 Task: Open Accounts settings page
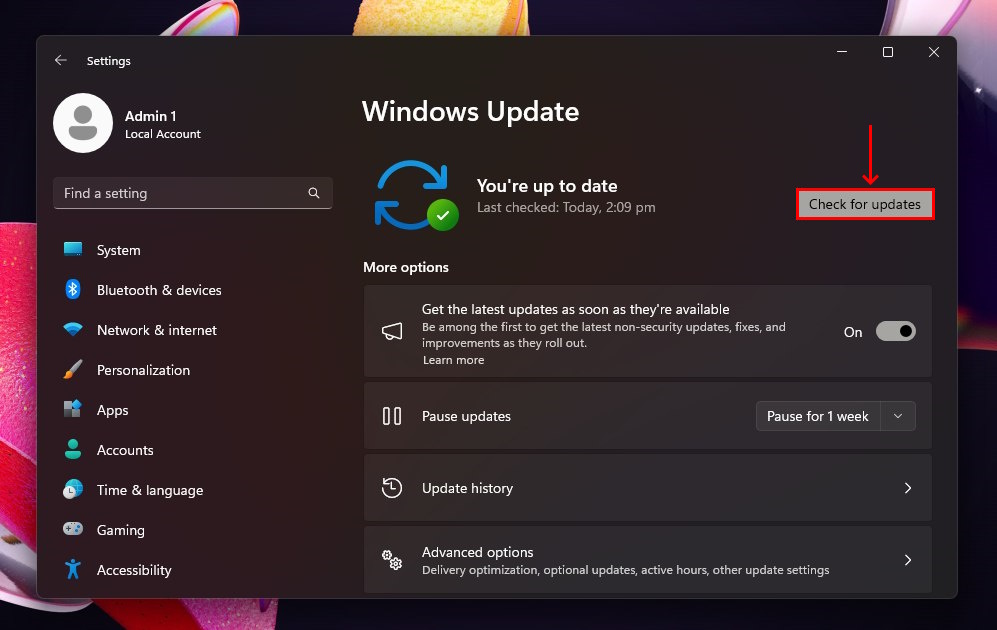[125, 450]
